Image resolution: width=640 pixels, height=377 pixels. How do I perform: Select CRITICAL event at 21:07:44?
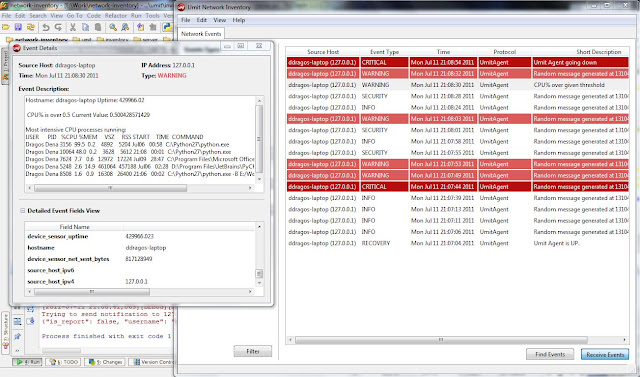pos(458,186)
